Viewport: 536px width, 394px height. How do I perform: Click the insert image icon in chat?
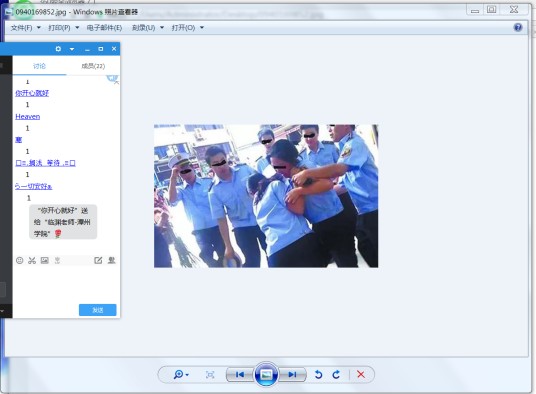click(44, 260)
